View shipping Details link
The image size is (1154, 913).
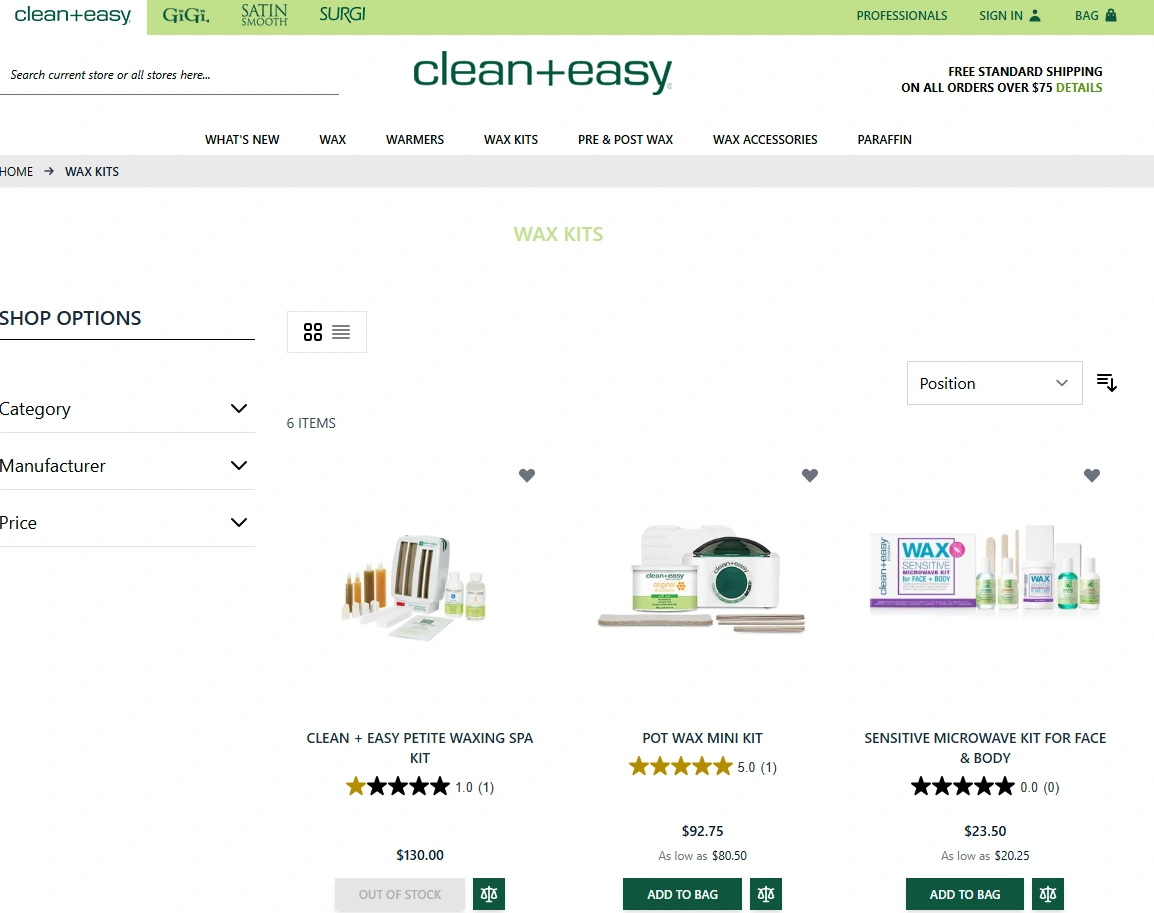pos(1079,88)
